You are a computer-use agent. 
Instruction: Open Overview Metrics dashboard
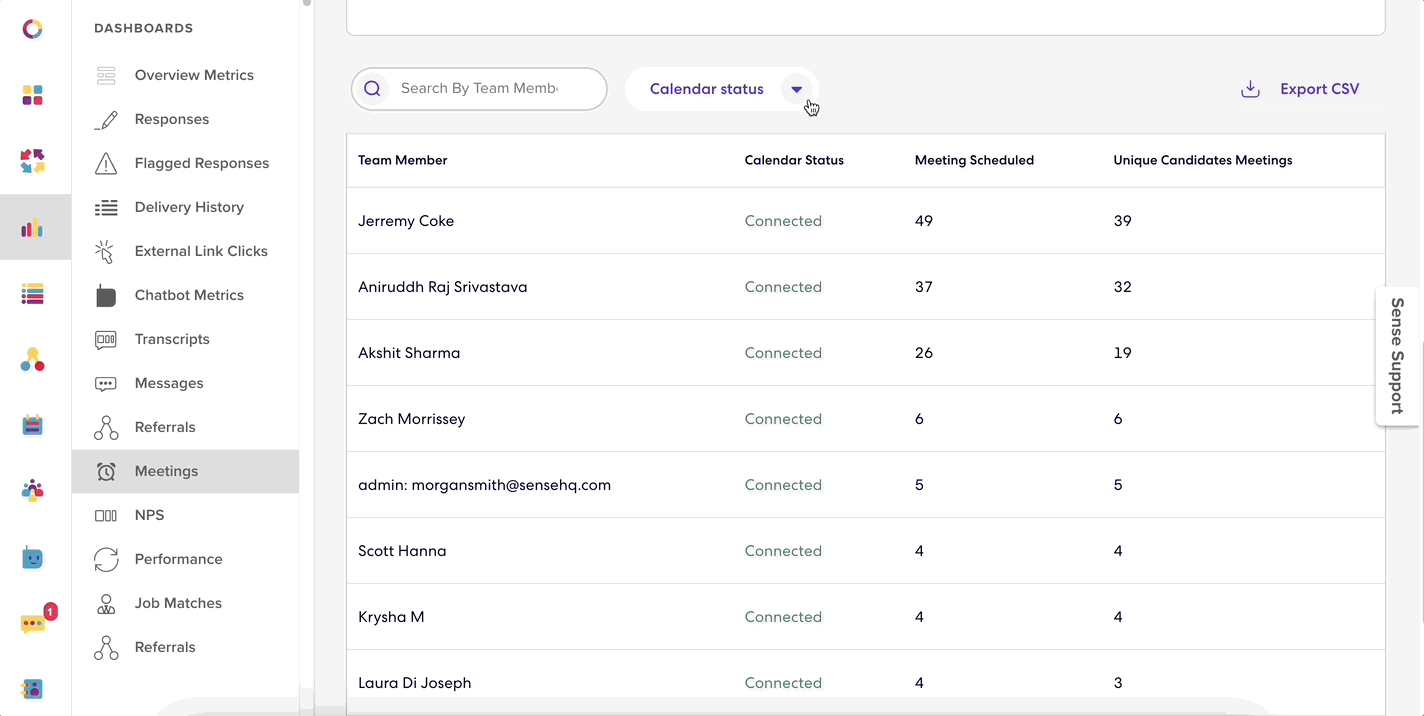pos(194,75)
